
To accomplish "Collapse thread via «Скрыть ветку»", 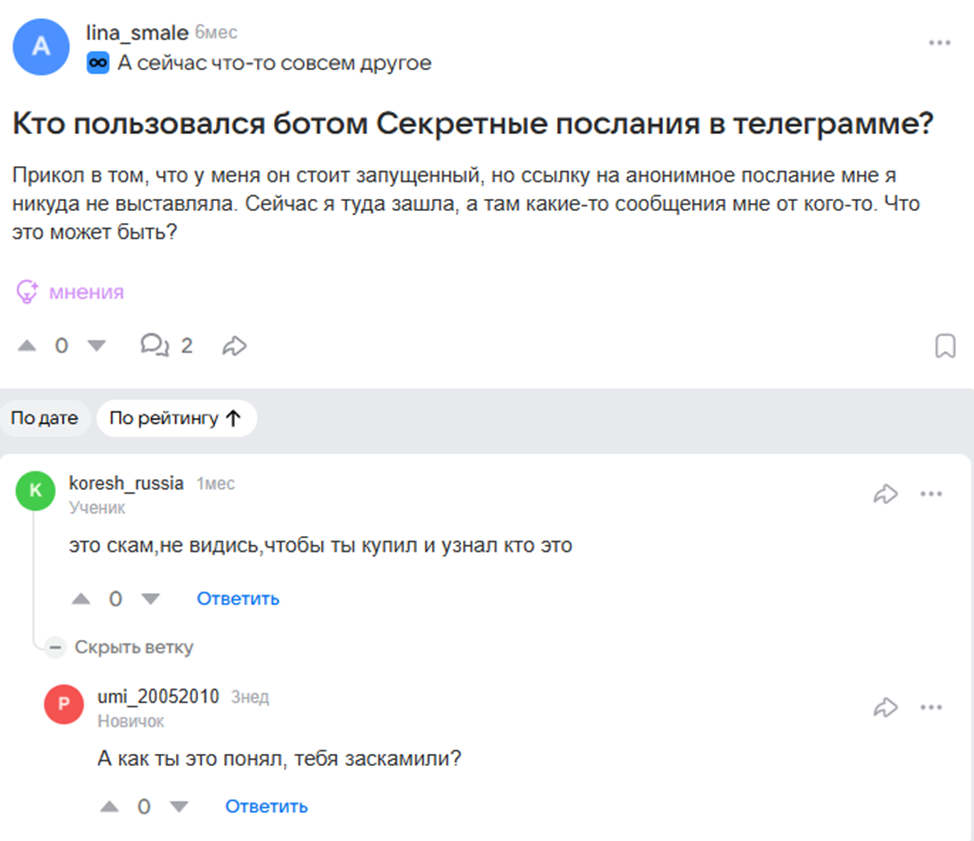I will coord(123,647).
